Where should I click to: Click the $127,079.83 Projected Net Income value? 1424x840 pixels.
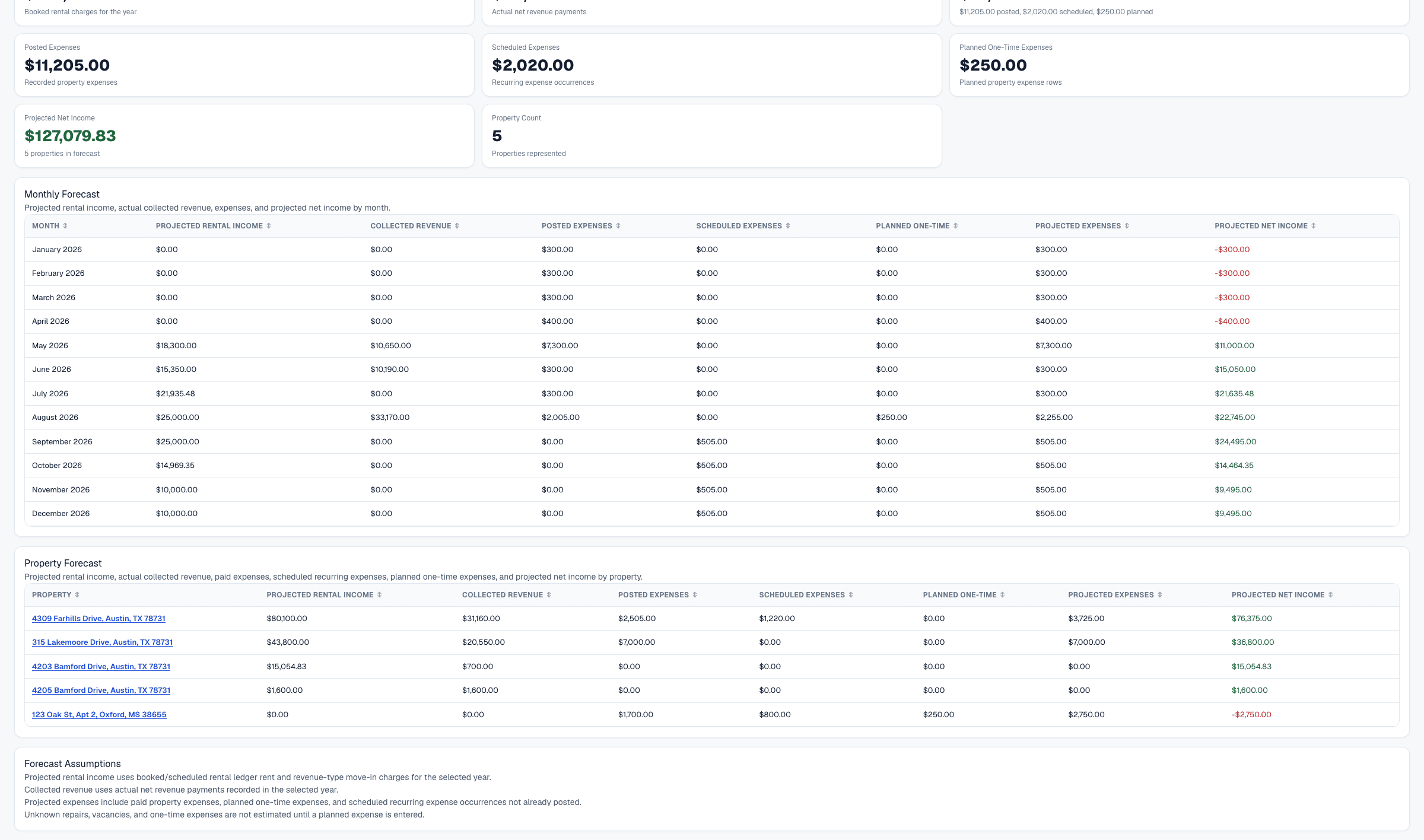[70, 136]
